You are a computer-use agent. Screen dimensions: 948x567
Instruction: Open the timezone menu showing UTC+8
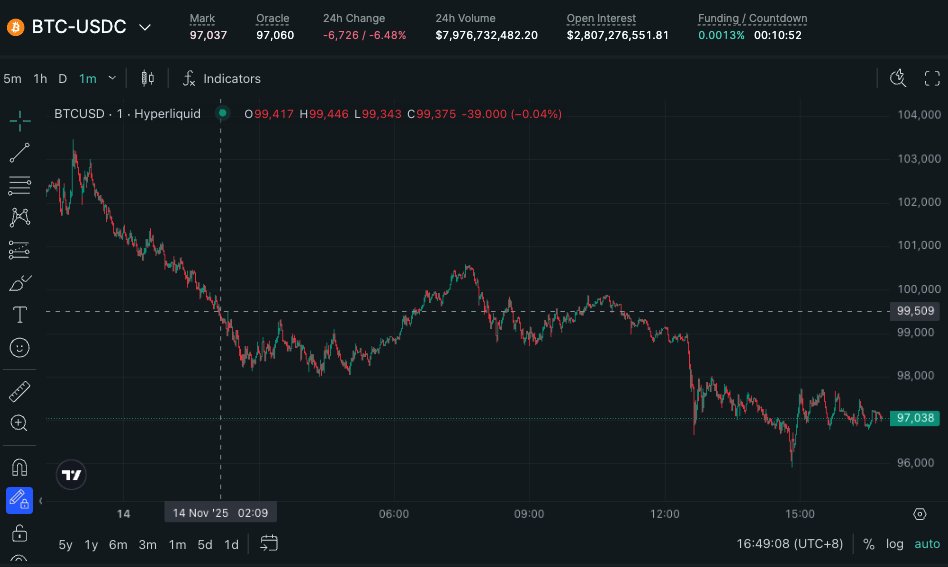point(790,544)
